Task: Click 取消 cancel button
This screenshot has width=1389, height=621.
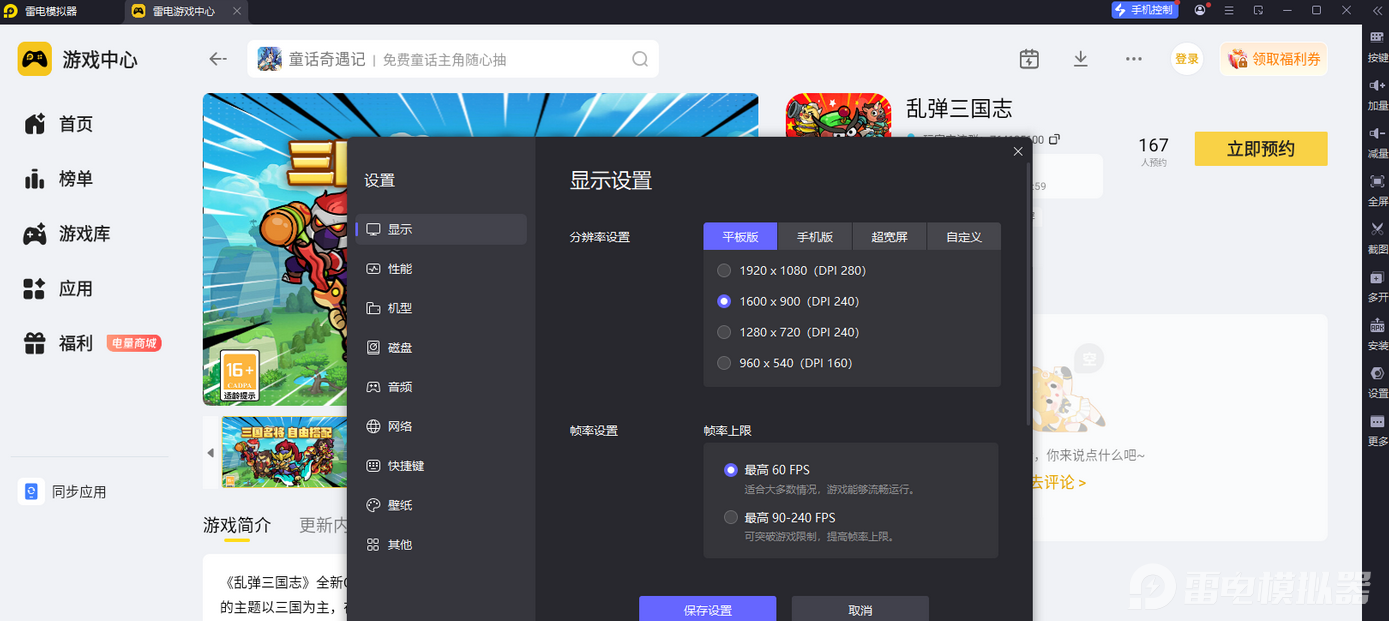Action: coord(860,609)
